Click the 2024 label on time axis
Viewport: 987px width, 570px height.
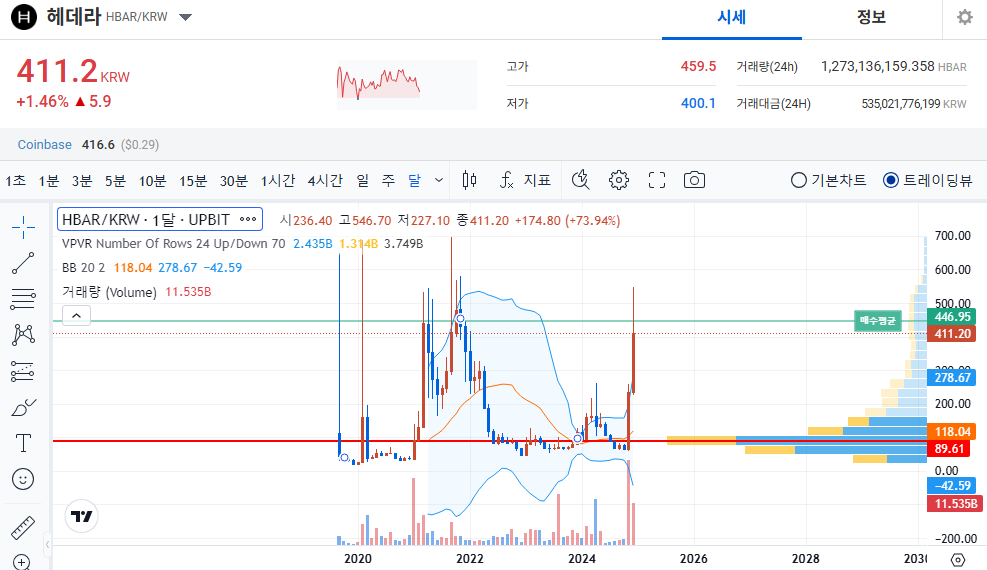(x=582, y=559)
